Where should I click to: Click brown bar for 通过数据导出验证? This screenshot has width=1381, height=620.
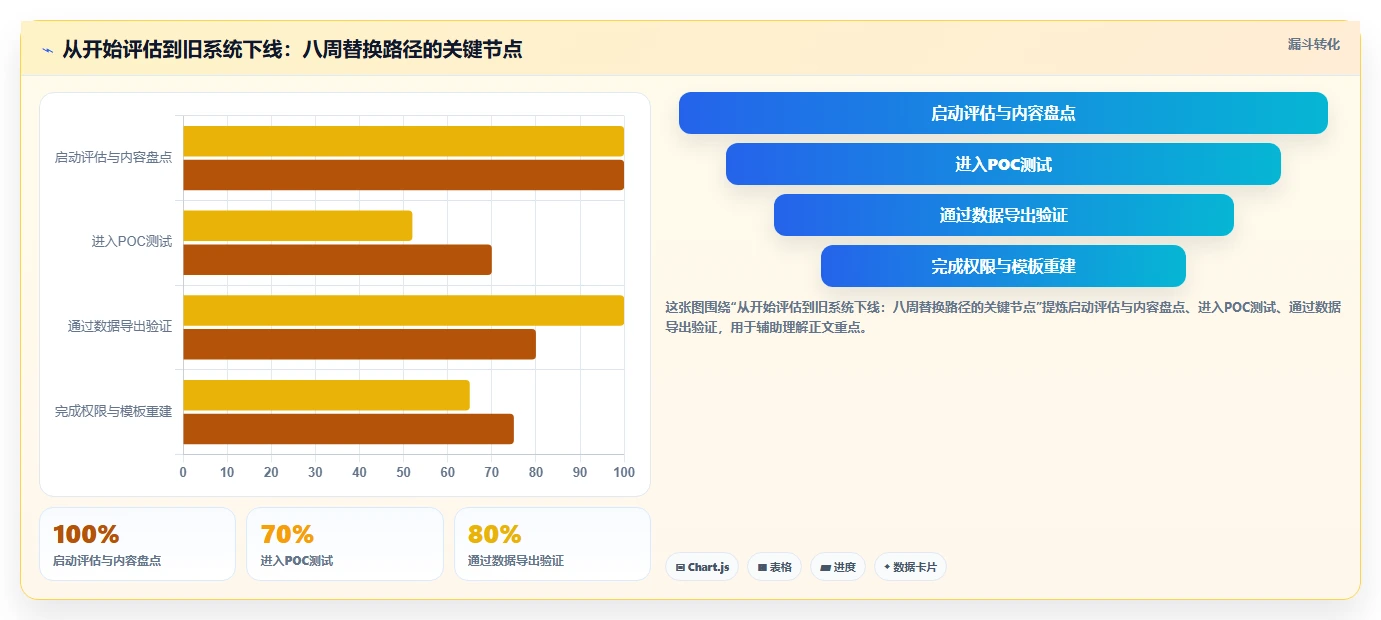coord(359,344)
